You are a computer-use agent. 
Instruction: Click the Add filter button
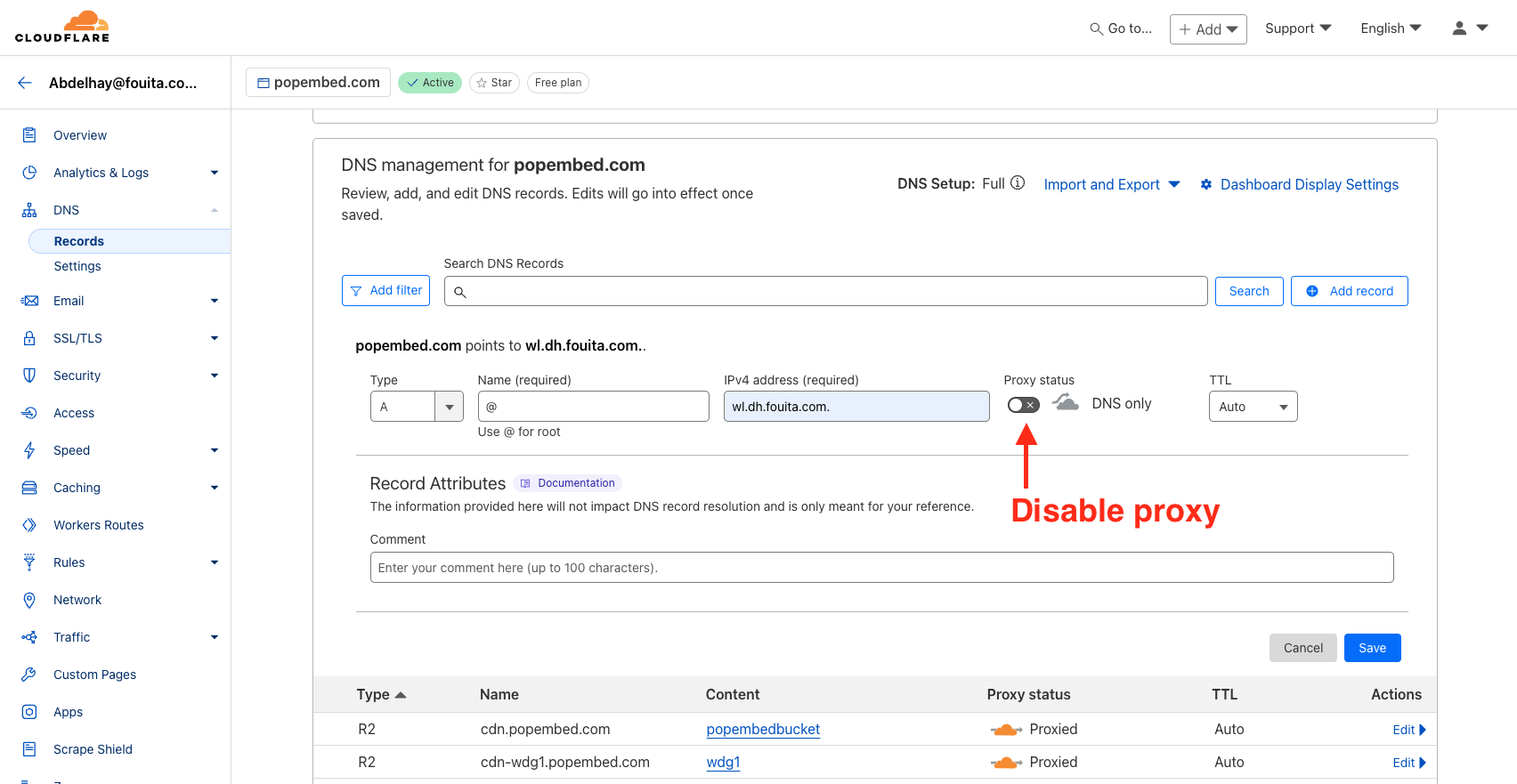(385, 291)
